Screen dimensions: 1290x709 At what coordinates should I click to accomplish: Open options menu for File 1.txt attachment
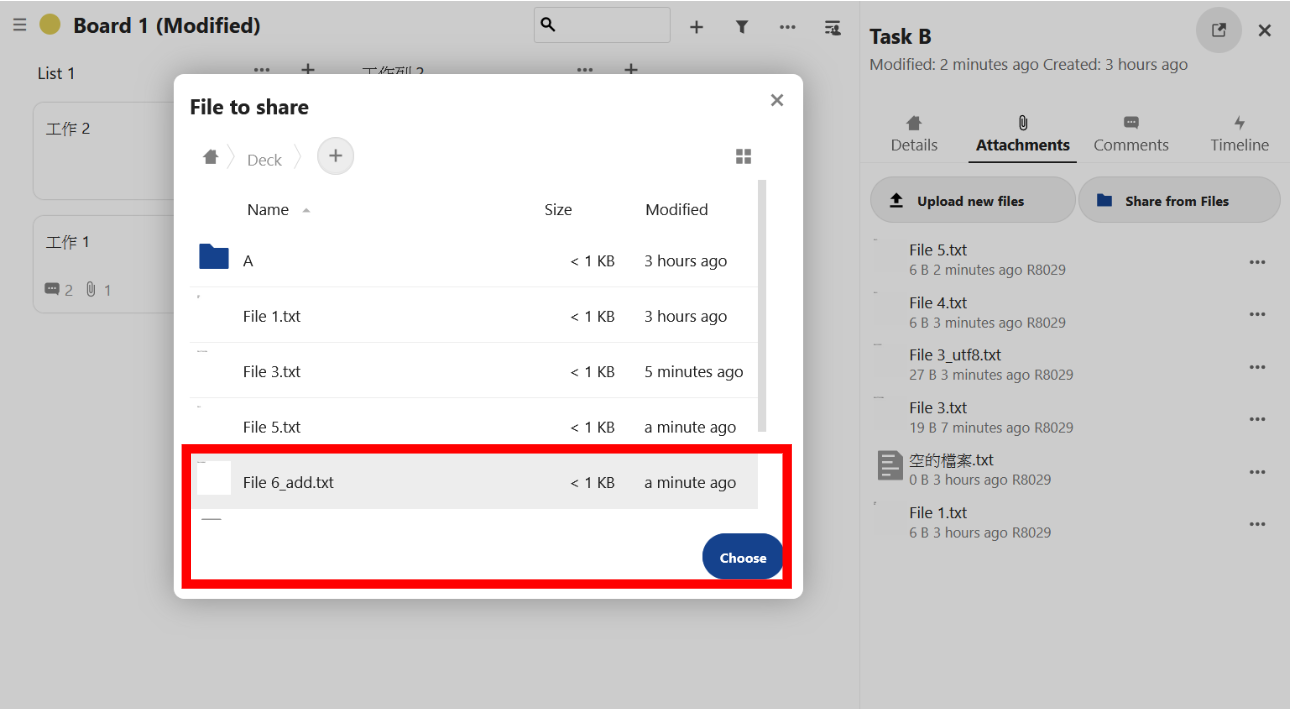point(1257,523)
